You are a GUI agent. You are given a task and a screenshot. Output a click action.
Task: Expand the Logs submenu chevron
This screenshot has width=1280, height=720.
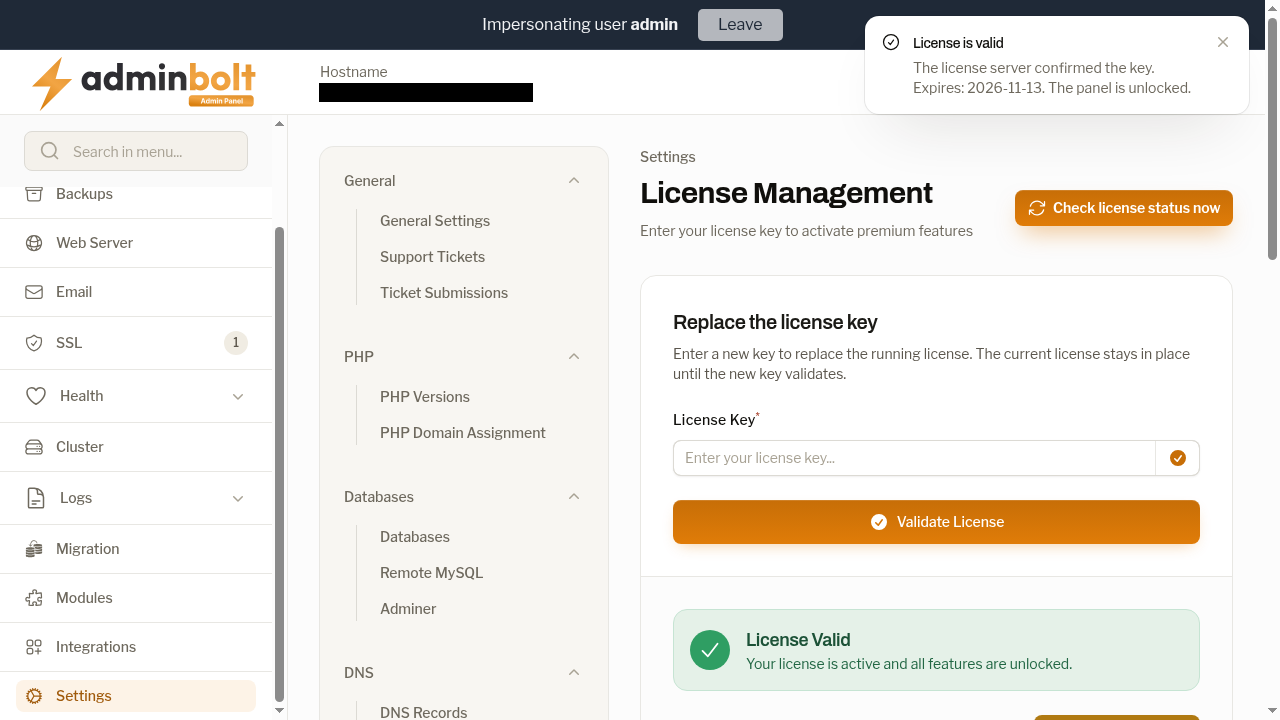[238, 498]
